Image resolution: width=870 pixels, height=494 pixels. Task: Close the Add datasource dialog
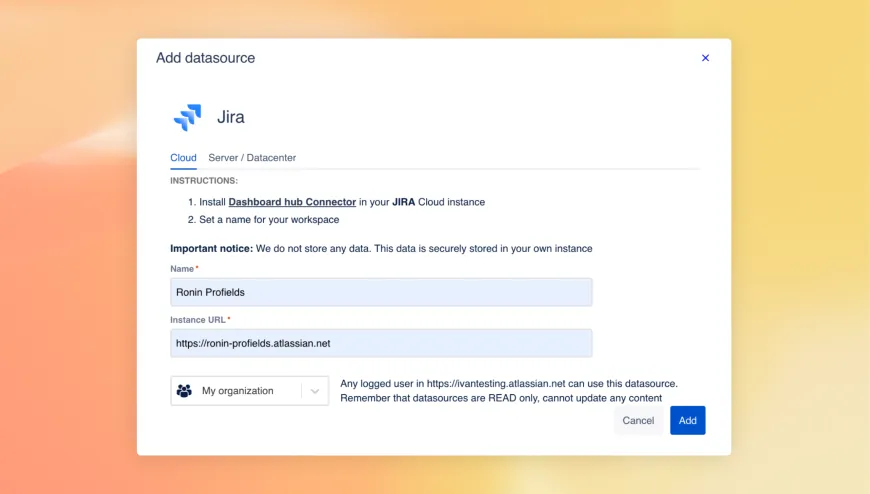pyautogui.click(x=705, y=58)
